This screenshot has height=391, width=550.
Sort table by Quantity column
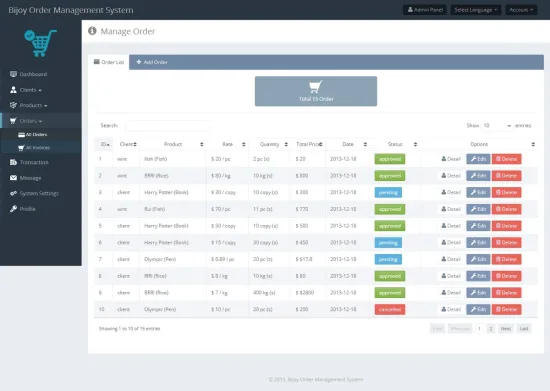tap(269, 144)
